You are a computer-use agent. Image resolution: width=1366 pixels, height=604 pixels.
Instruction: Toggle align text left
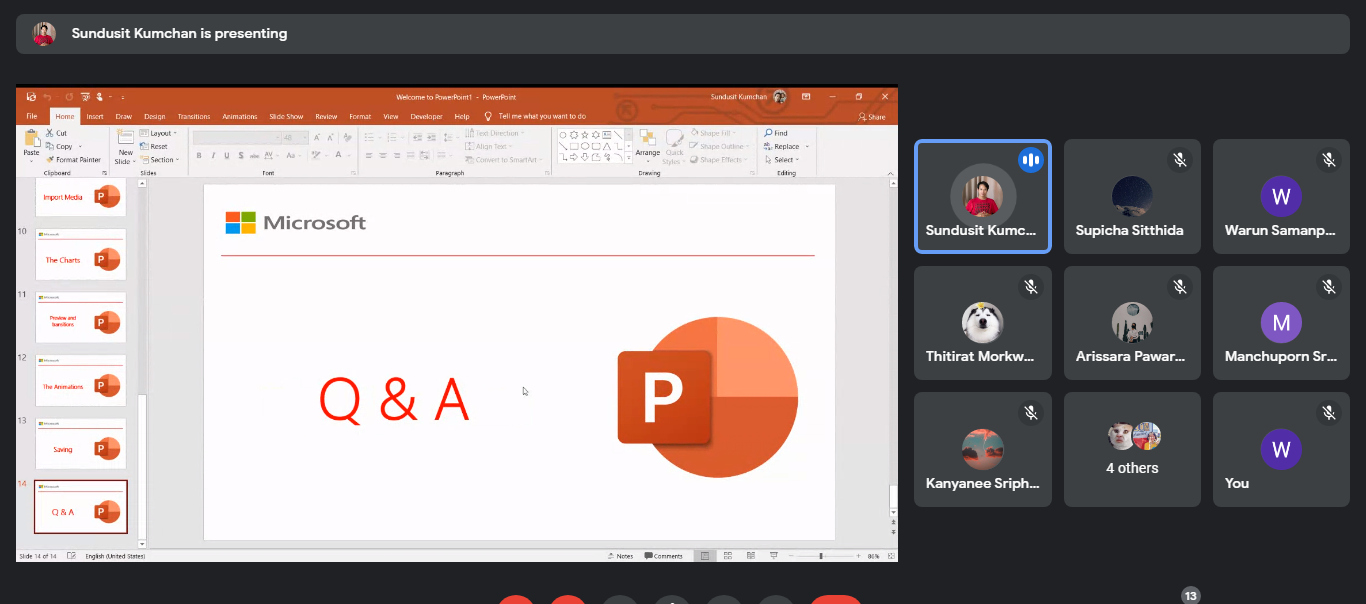(369, 156)
